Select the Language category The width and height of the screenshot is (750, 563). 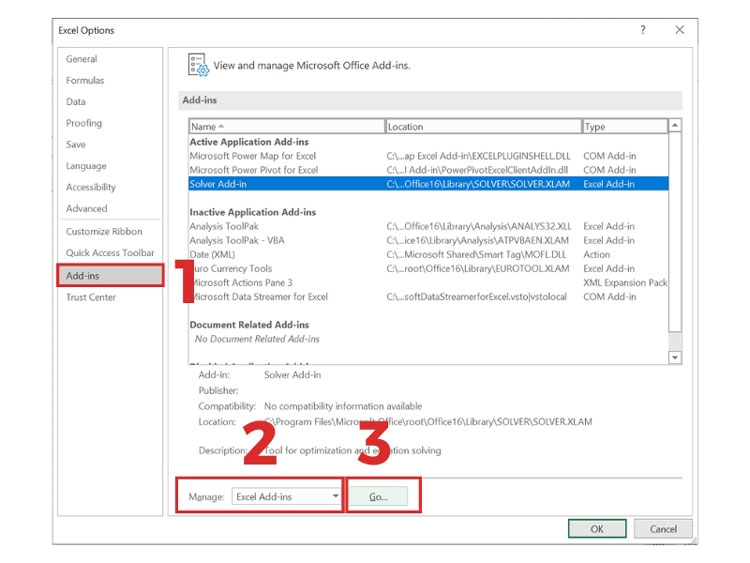pos(86,166)
